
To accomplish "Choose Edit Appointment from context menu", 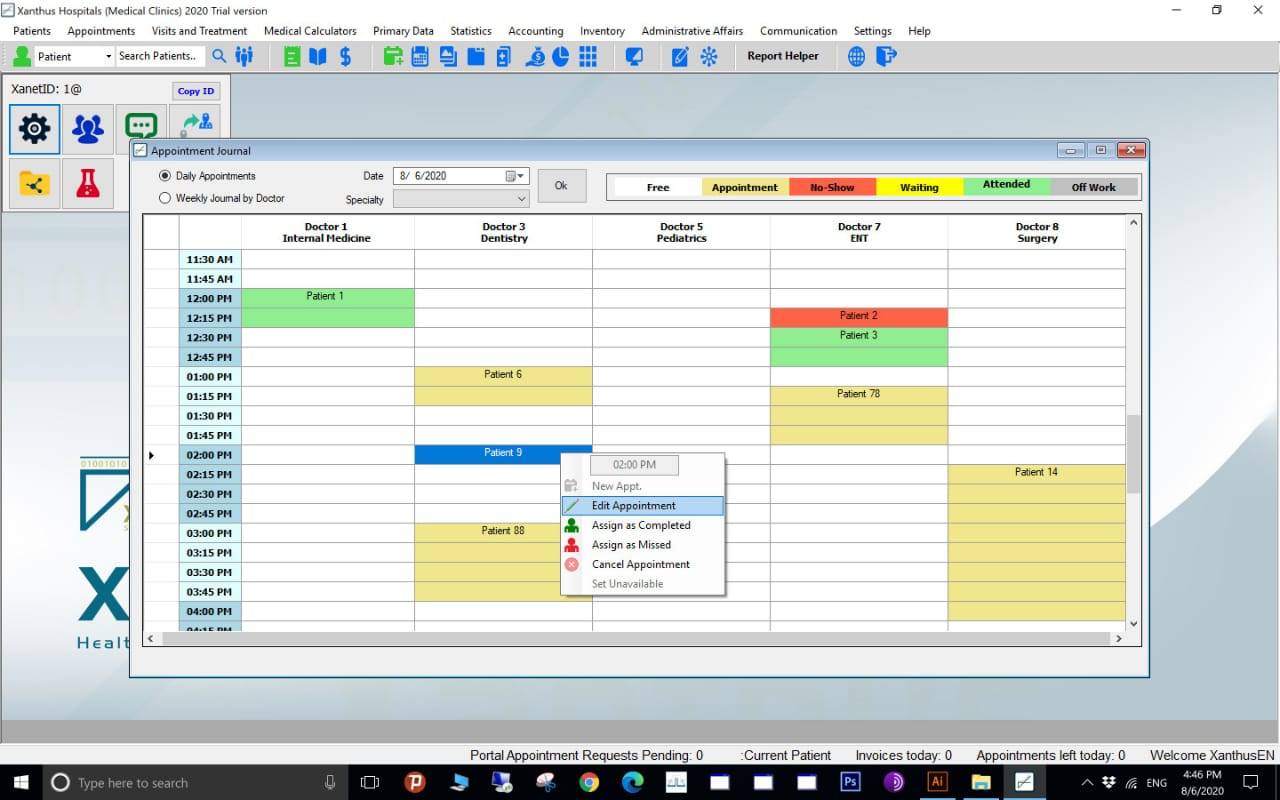I will click(x=633, y=506).
